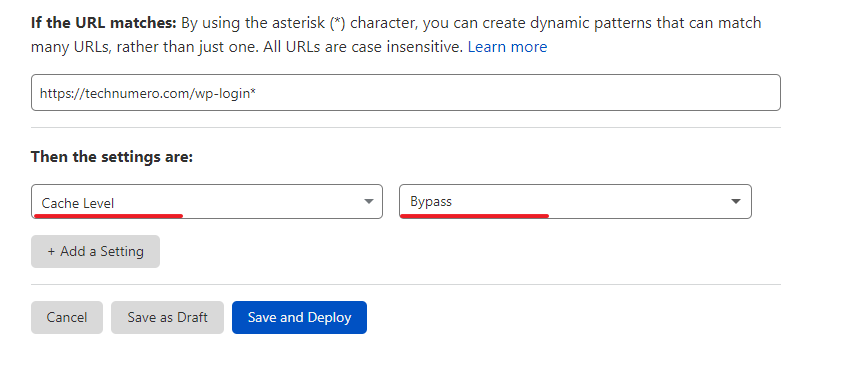This screenshot has height=372, width=859.
Task: Open the Learn more link
Action: click(507, 47)
